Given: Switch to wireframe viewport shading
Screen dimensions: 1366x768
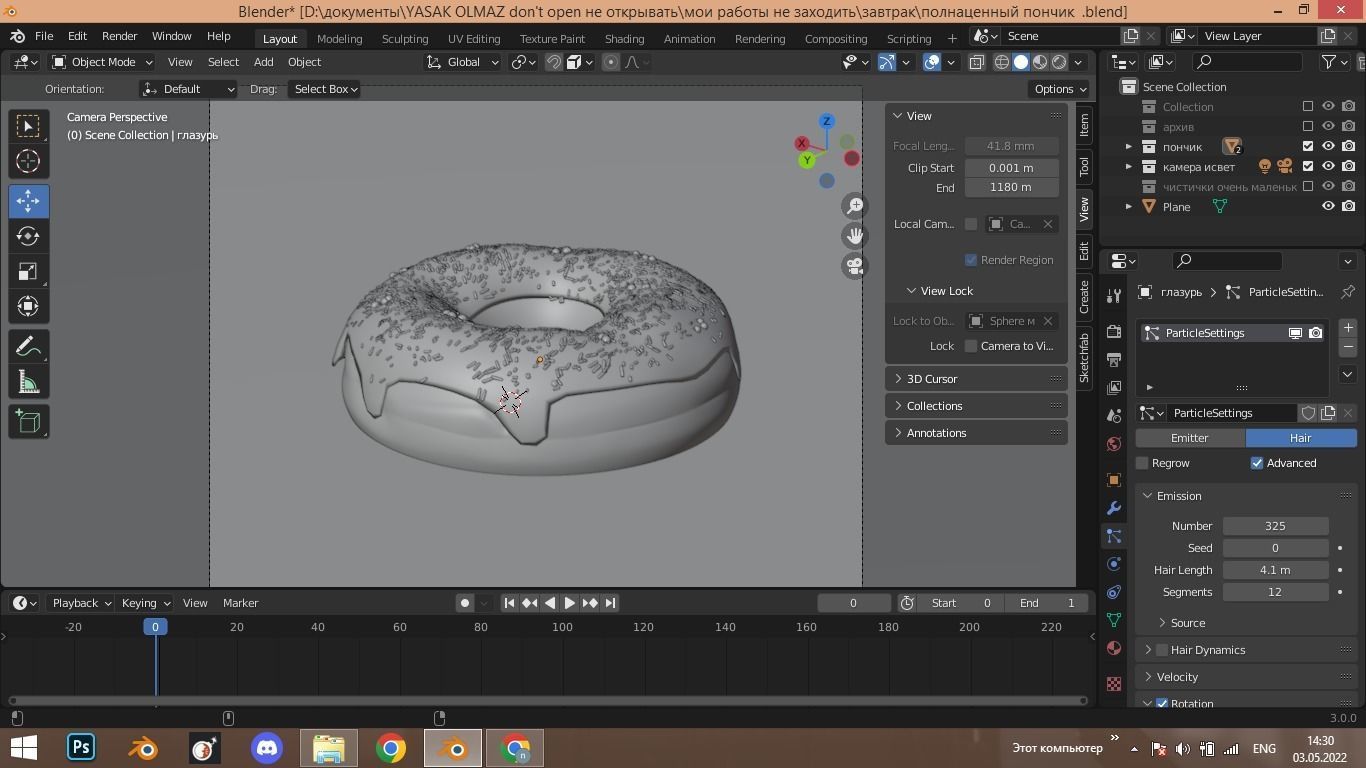Looking at the screenshot, I should 1001,62.
